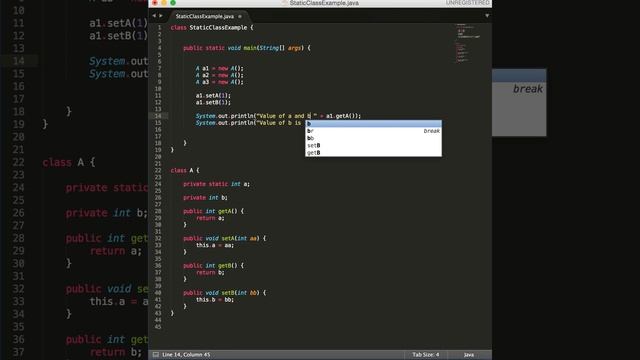Choose the 'br' break autocomplete suggestion

point(373,131)
